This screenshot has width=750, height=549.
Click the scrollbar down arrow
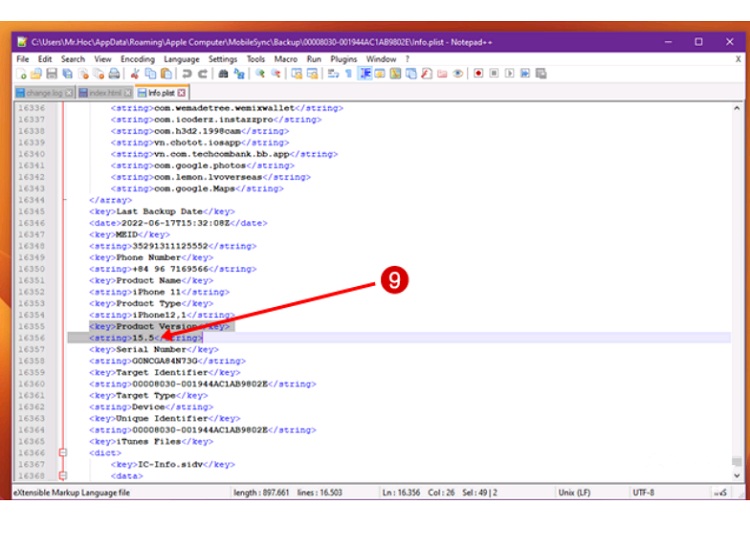click(737, 476)
